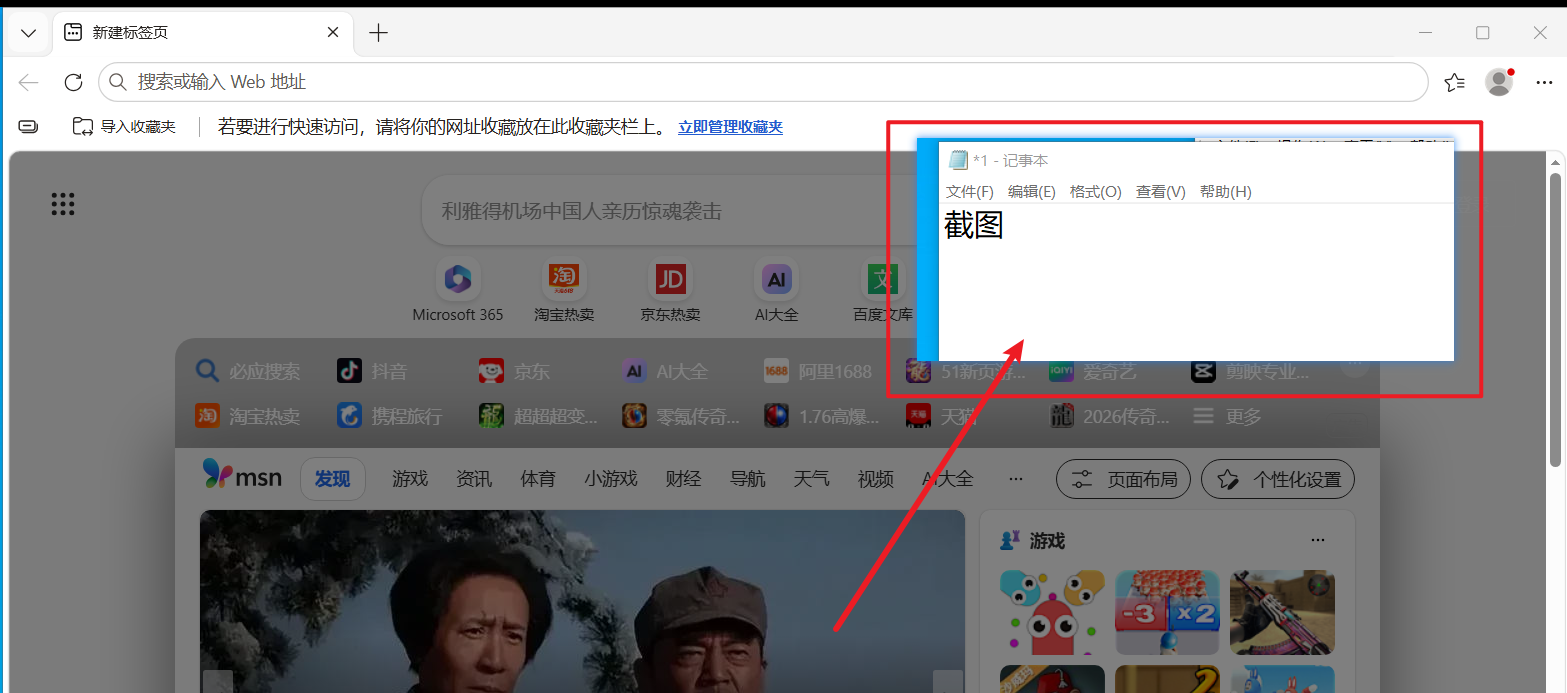Open the 必应搜索 quick link
This screenshot has width=1567, height=693.
click(x=248, y=372)
